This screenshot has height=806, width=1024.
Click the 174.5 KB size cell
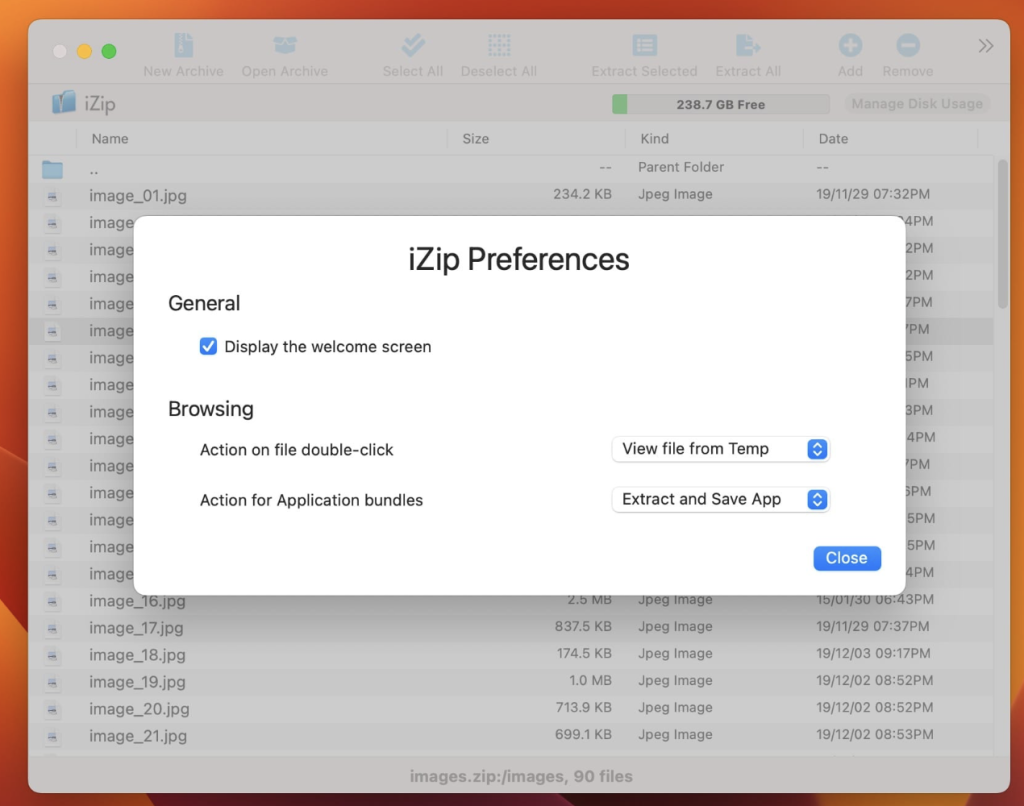pos(584,653)
